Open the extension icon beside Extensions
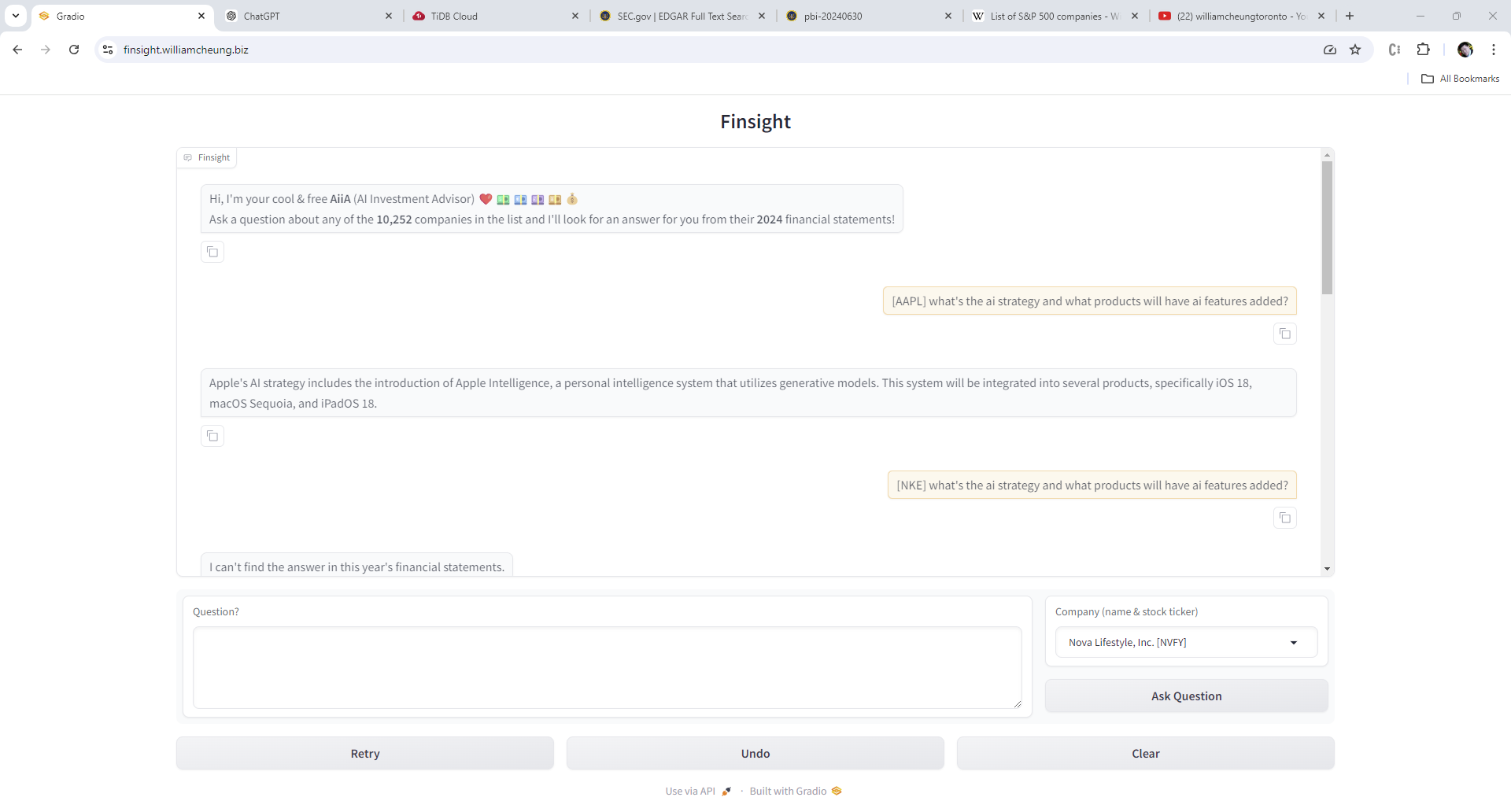This screenshot has height=812, width=1511. click(1395, 50)
